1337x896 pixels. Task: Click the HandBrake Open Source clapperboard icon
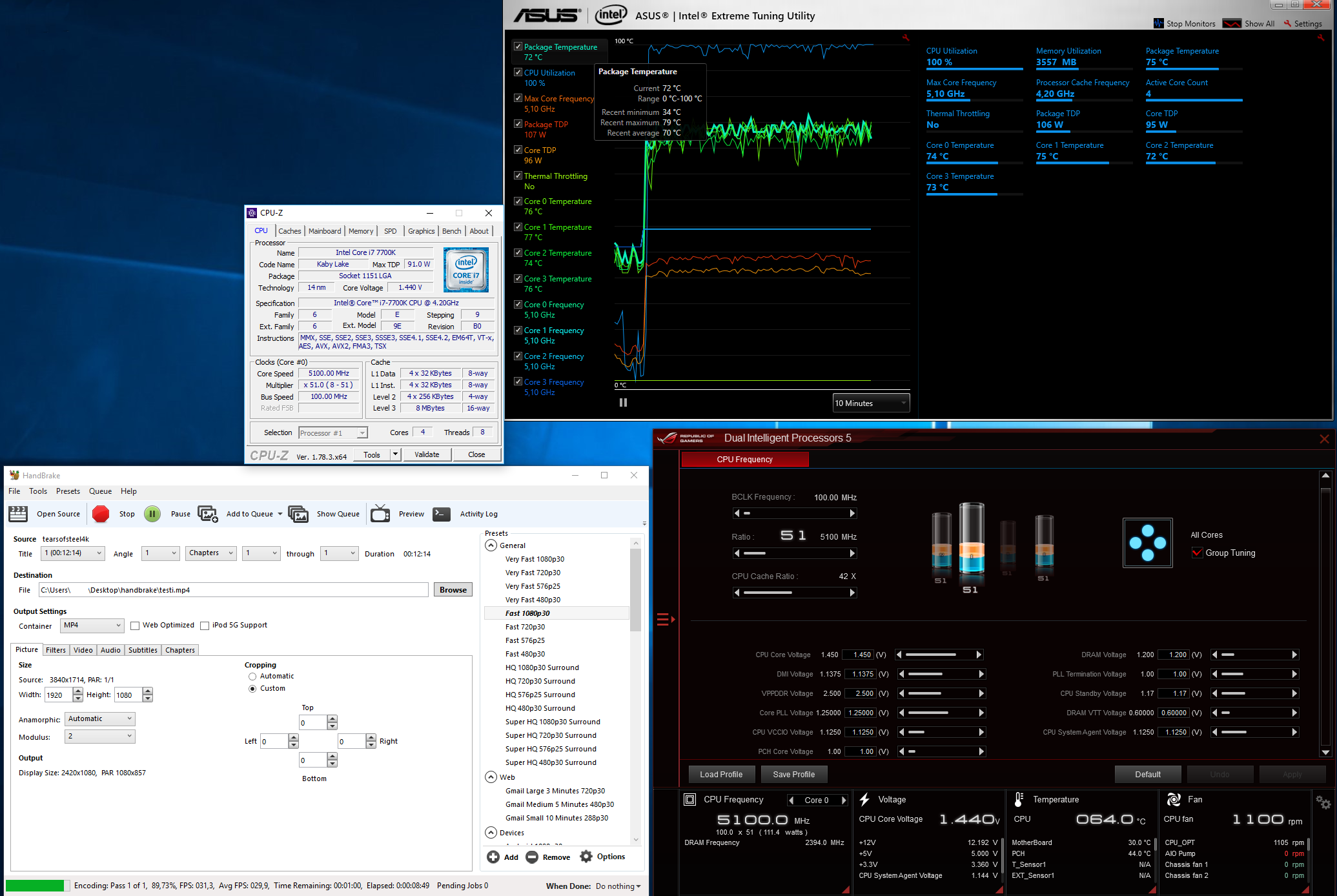coord(18,514)
